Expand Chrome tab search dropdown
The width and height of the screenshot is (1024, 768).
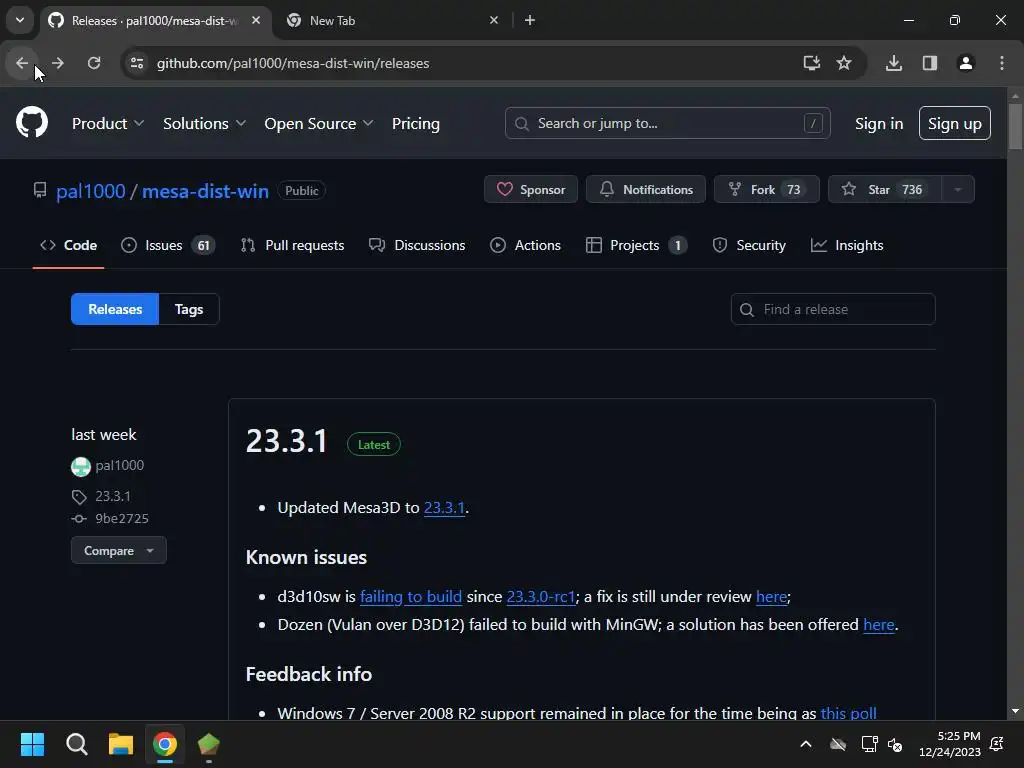click(20, 20)
